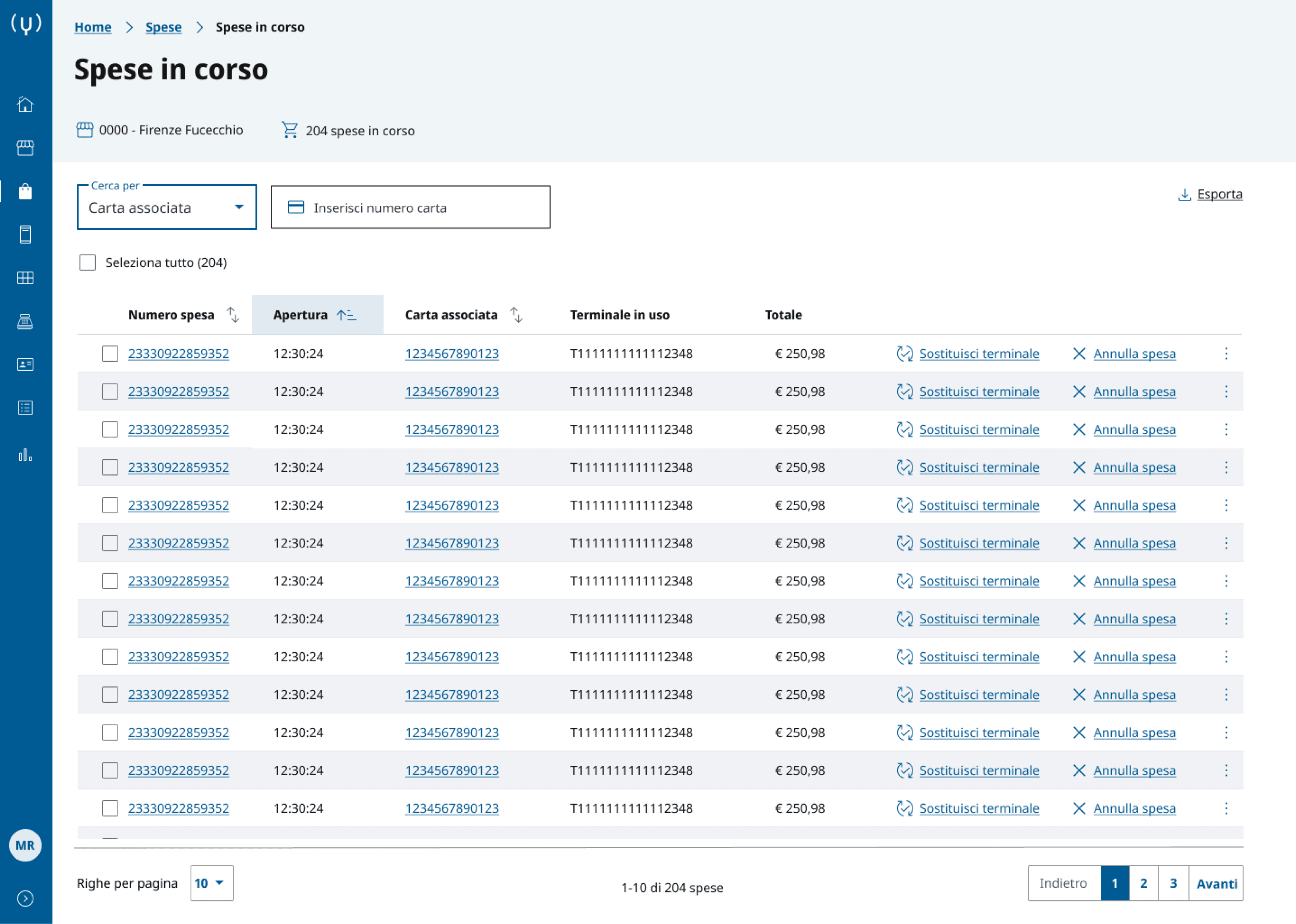Click the Inserisci numero carta field
The image size is (1296, 924).
click(410, 208)
